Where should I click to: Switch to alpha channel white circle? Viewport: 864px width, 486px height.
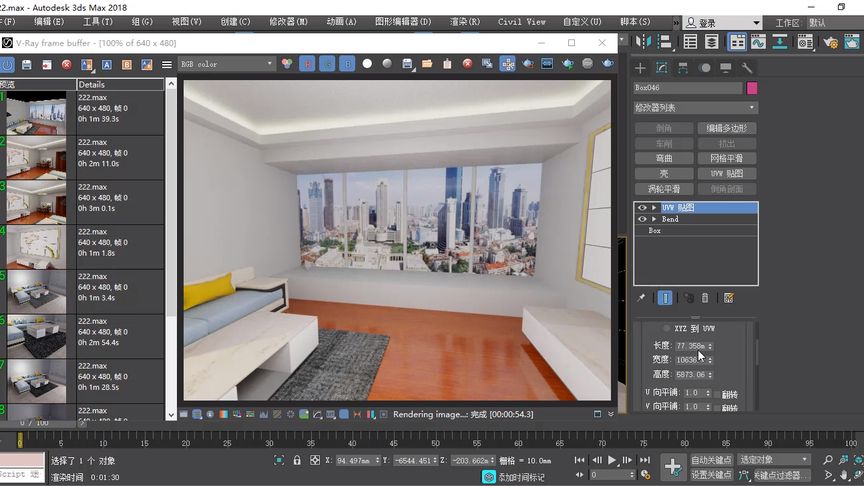[367, 64]
